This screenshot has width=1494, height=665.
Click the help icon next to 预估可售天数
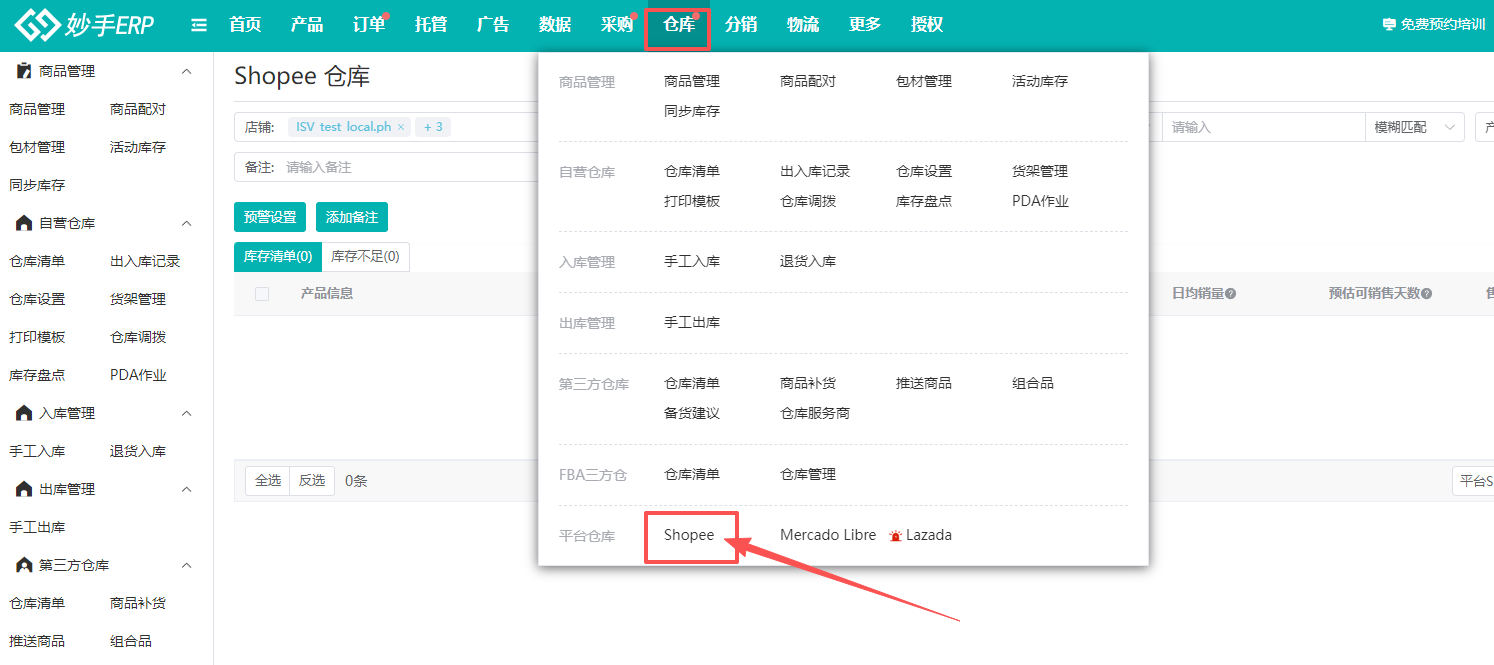pos(1426,293)
